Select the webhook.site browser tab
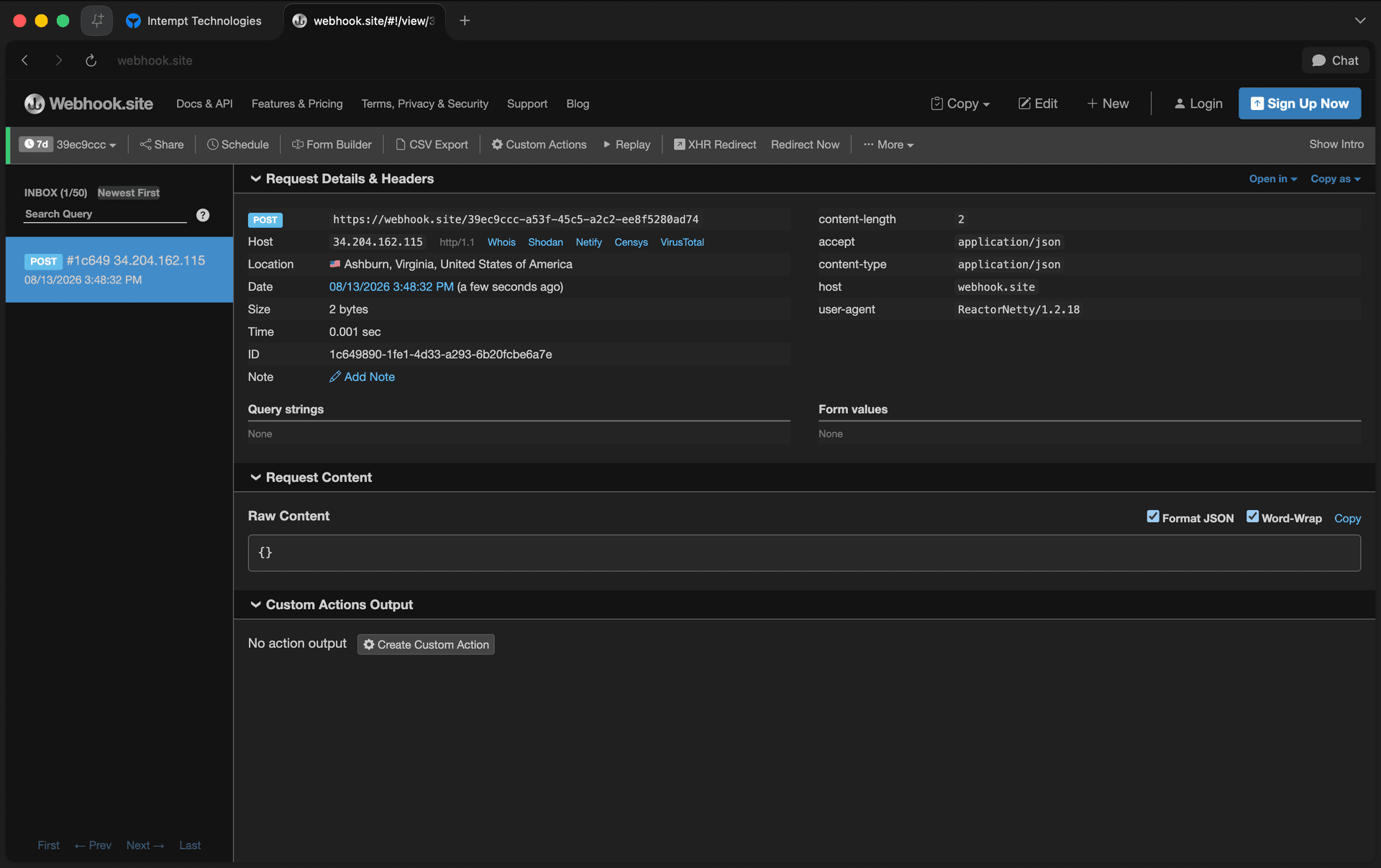1381x868 pixels. point(364,21)
